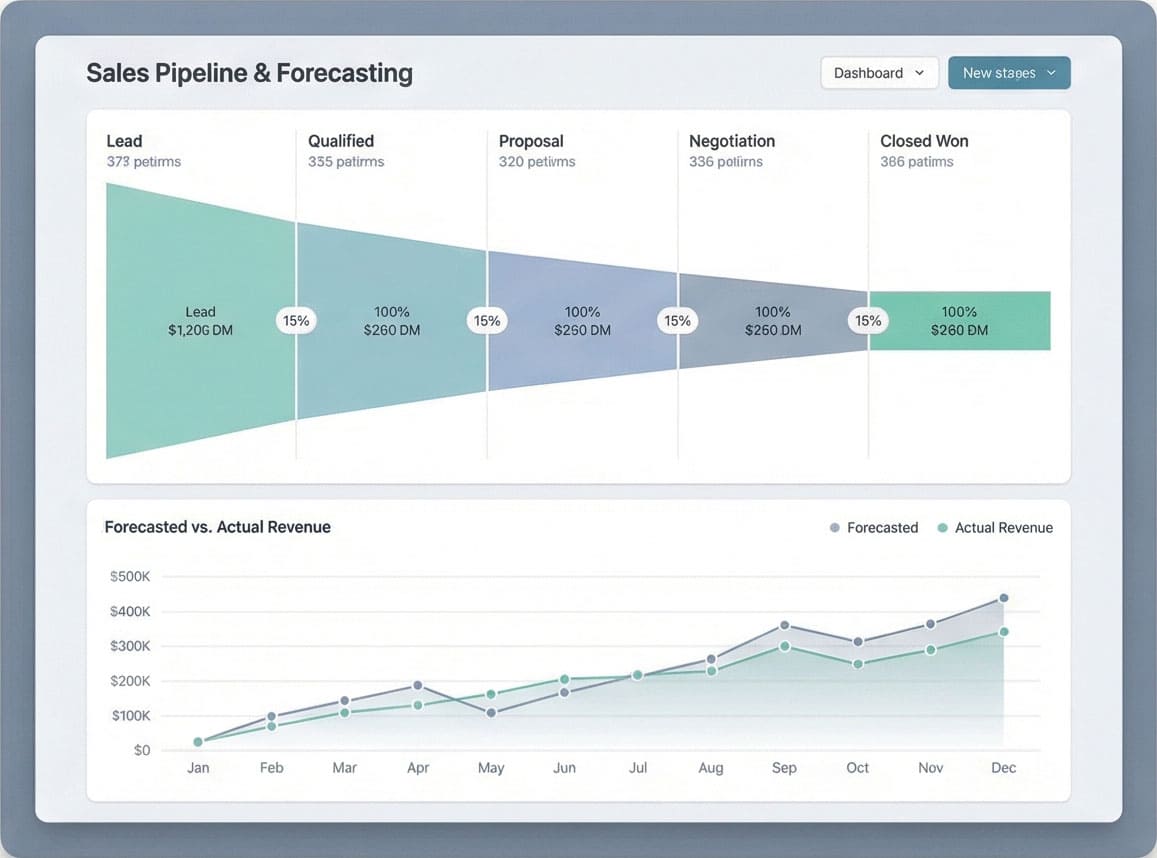Viewport: 1157px width, 858px height.
Task: Click the $1,200 DM value in Lead segment
Action: click(201, 329)
